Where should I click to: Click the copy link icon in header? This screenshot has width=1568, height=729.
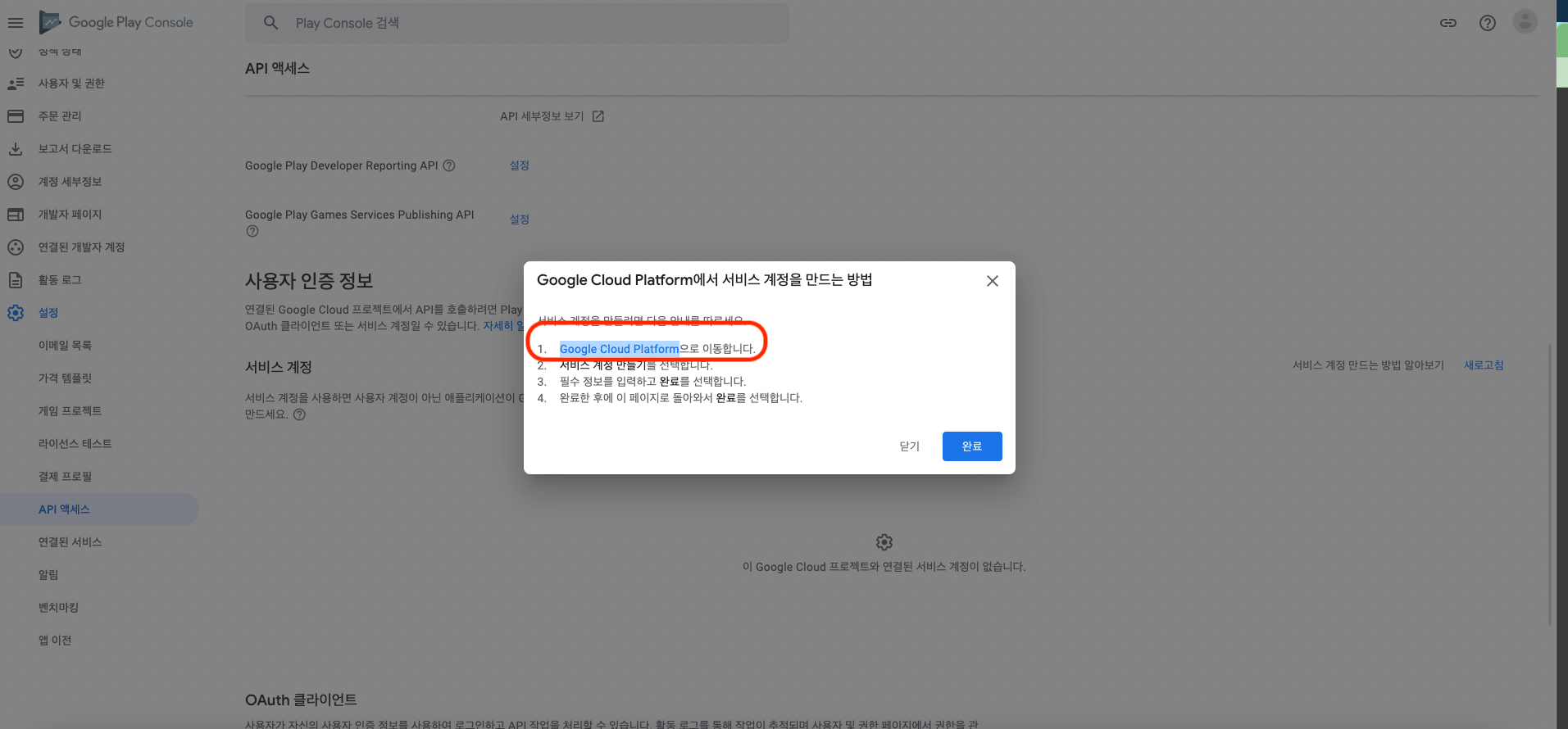(1448, 23)
